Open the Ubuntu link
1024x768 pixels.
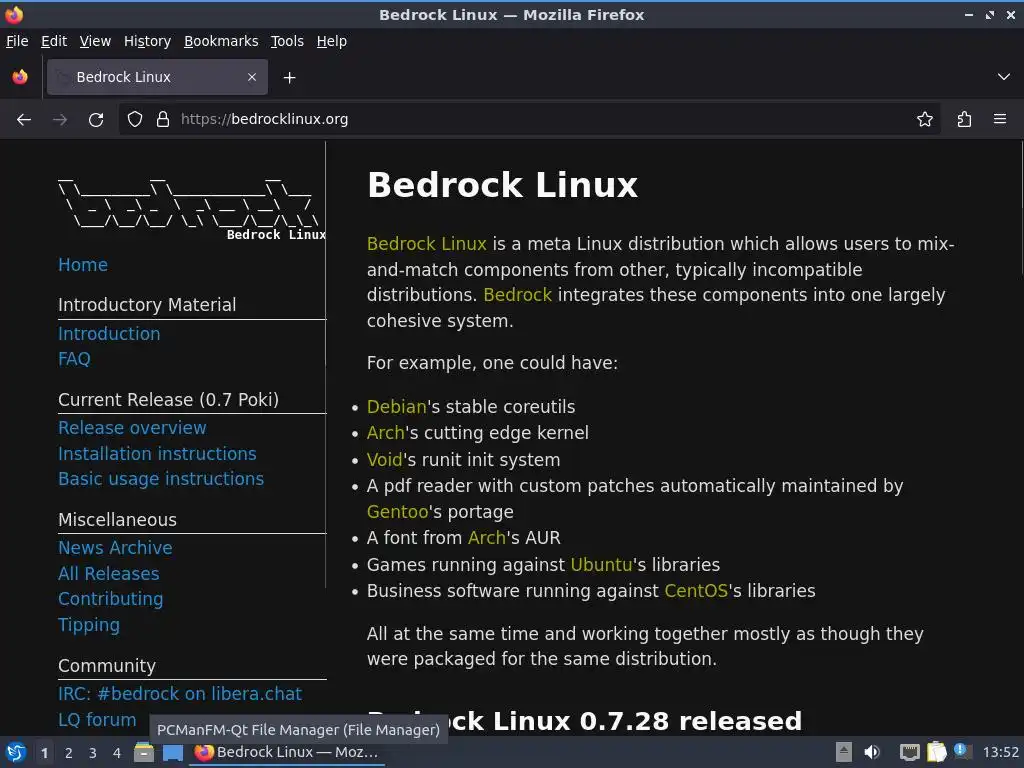[x=601, y=565]
